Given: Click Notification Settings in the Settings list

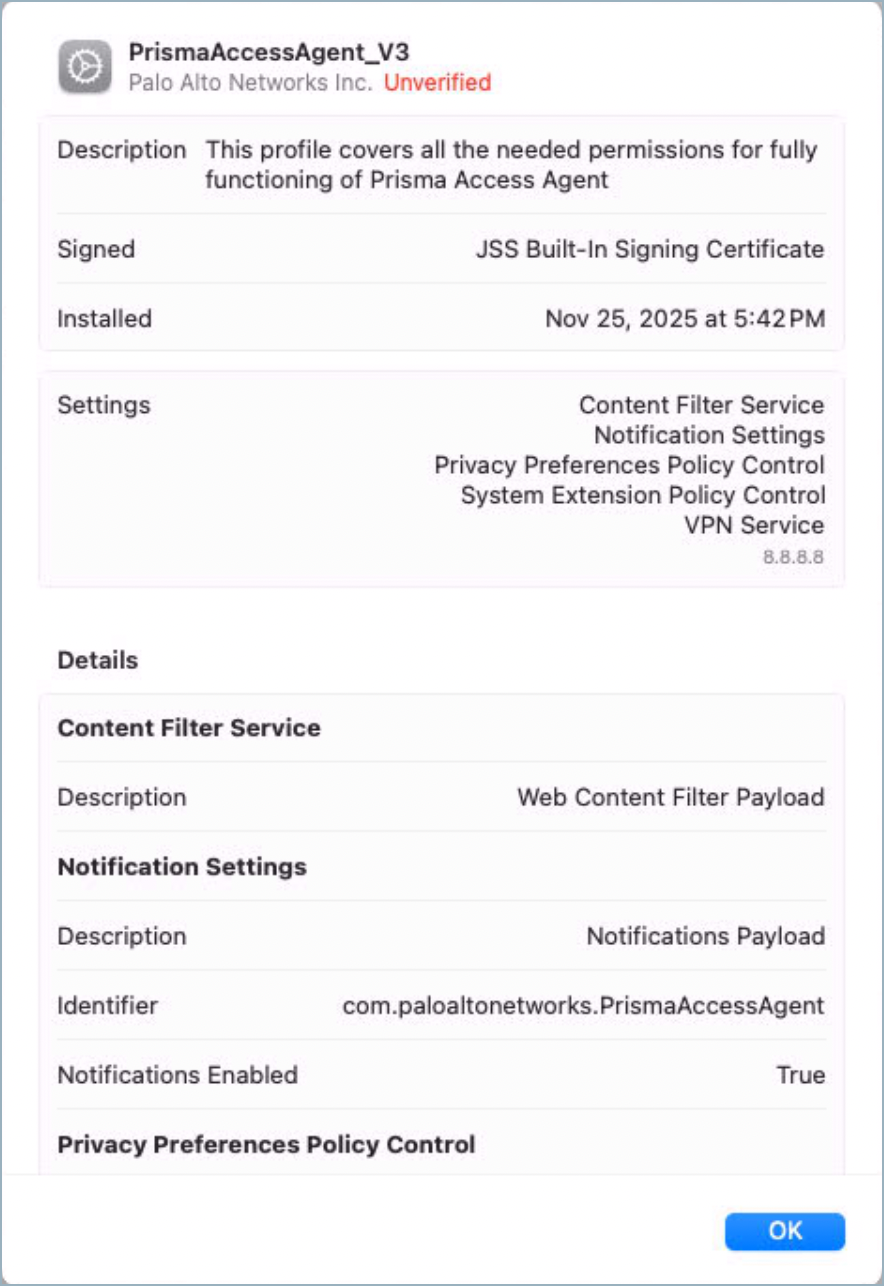Looking at the screenshot, I should click(x=709, y=435).
